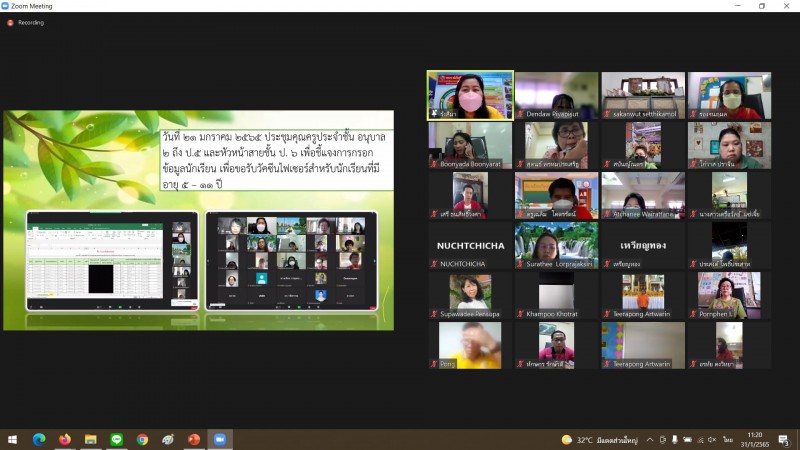Select the Dendaw Piyapisut video tile
The image size is (800, 450).
point(557,95)
